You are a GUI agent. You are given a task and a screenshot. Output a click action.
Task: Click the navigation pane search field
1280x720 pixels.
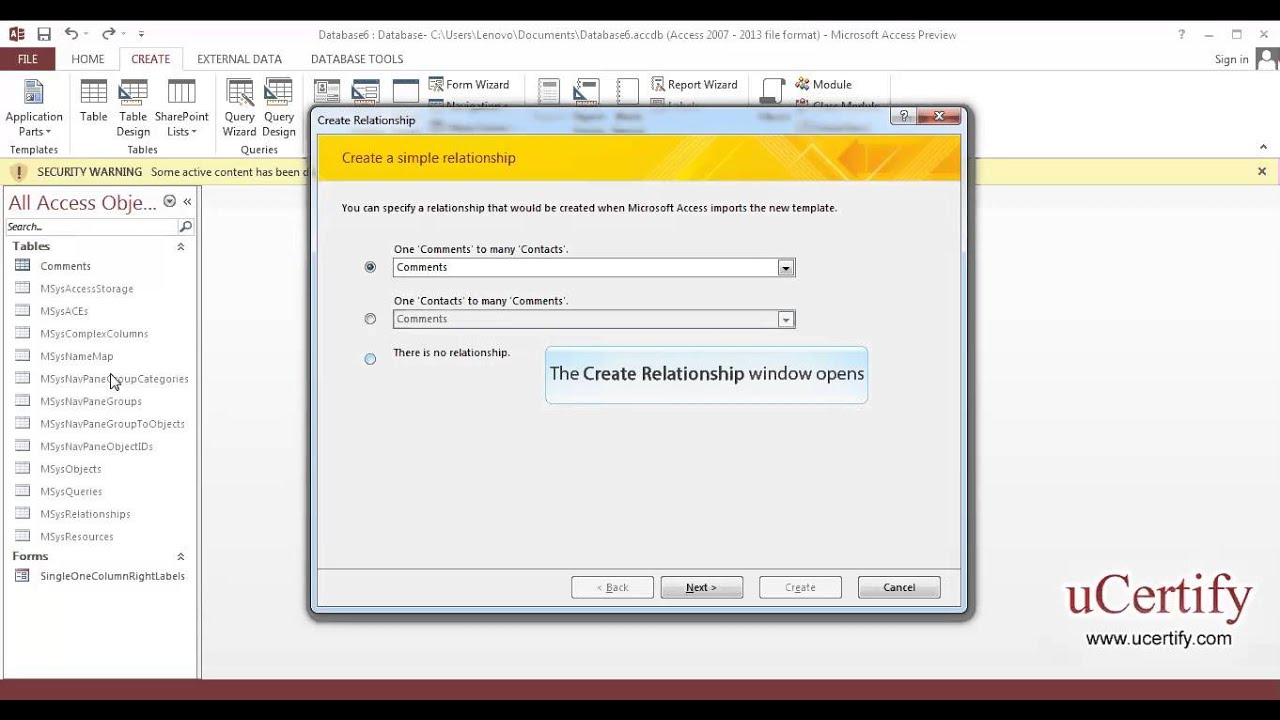coord(91,227)
